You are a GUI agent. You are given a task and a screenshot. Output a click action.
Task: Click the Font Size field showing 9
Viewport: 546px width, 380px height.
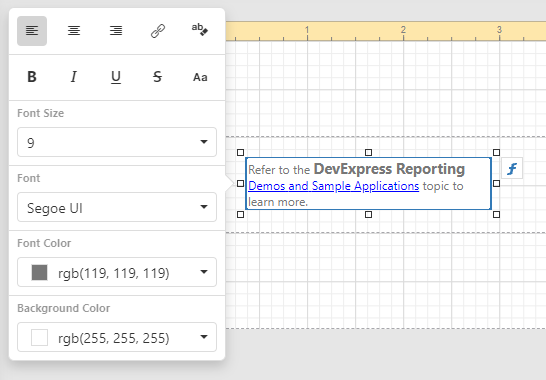117,142
